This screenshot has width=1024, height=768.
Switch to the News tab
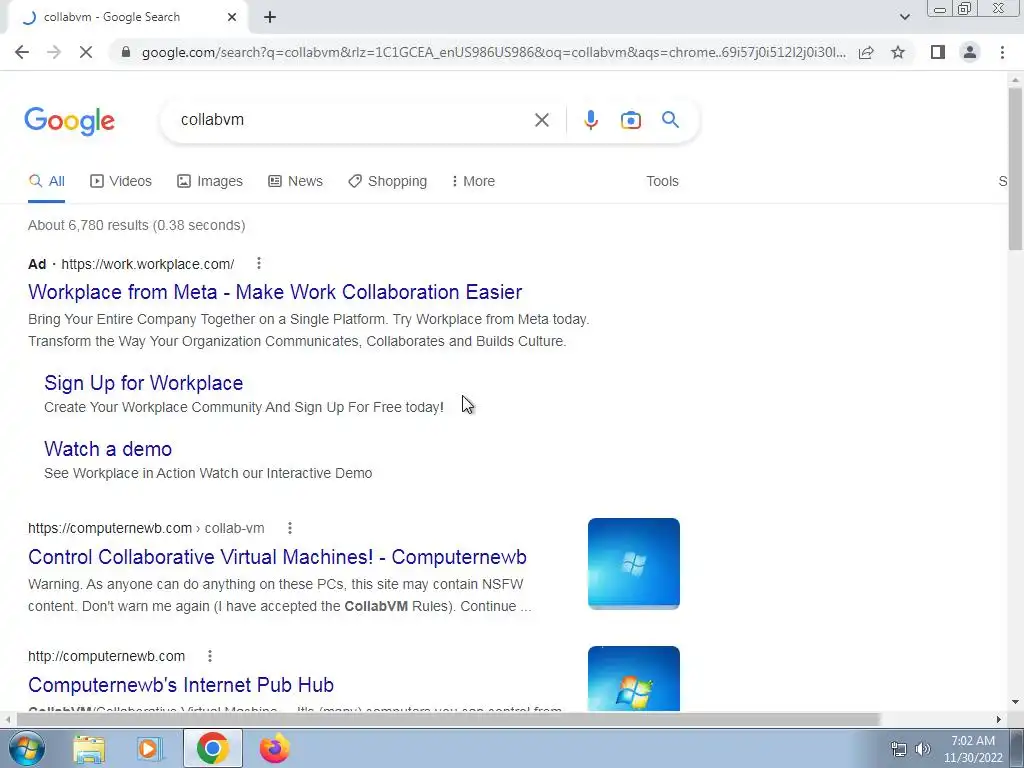point(295,181)
